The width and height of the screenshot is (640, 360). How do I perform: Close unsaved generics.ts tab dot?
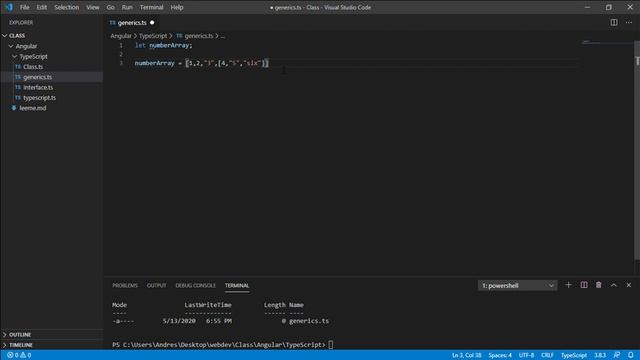click(152, 22)
